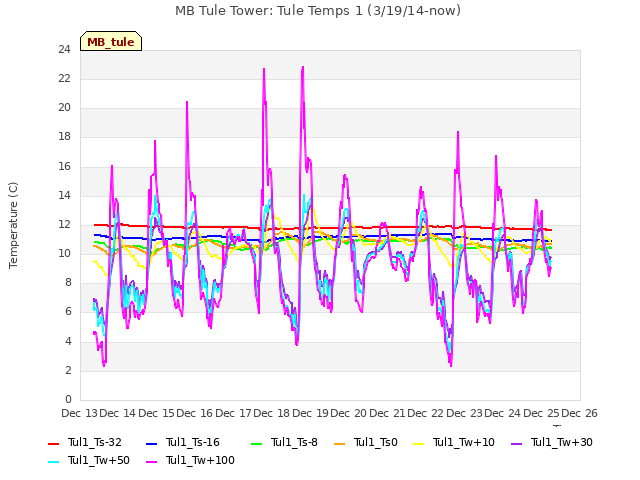Click the Dec 19 x-axis tick label
This screenshot has width=640, height=480.
point(310,413)
